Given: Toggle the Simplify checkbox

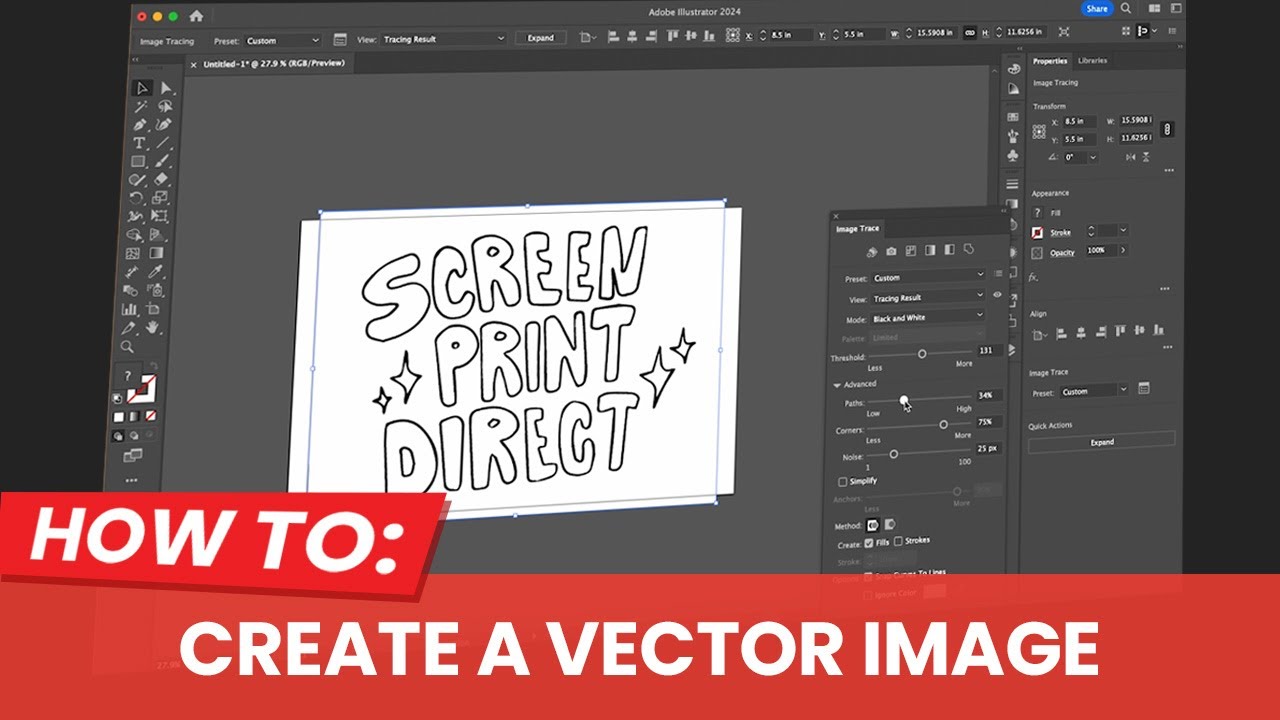Looking at the screenshot, I should point(842,481).
